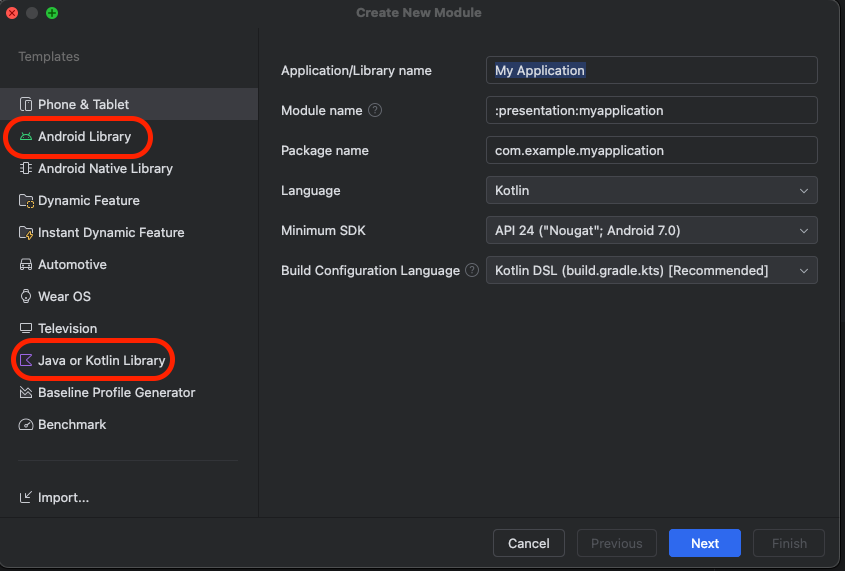The height and width of the screenshot is (571, 845).
Task: Open the Build Configuration Language dropdown
Action: [652, 270]
